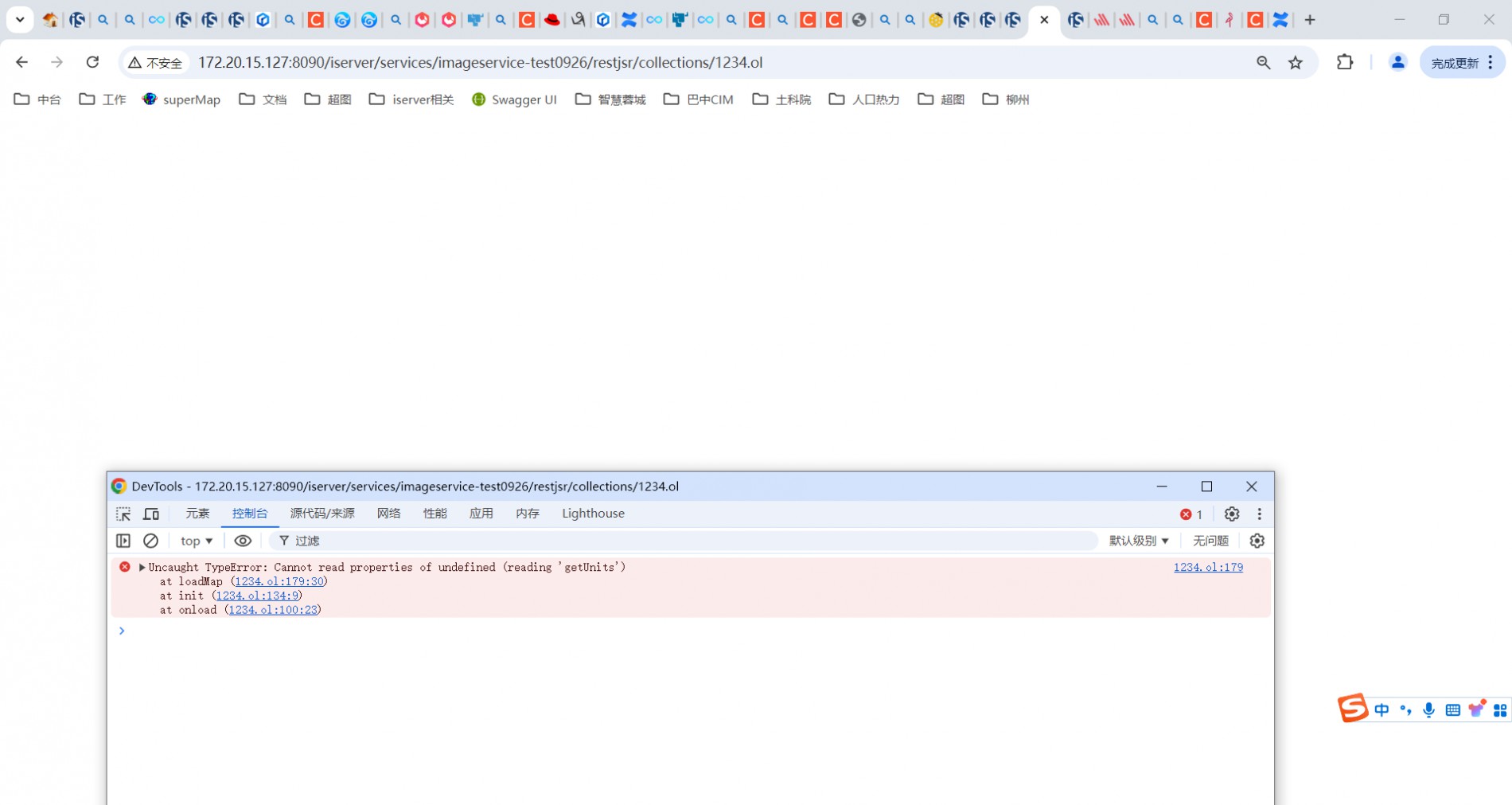This screenshot has height=805, width=1512.
Task: Open the zoom magnifier in address bar
Action: (x=1263, y=62)
